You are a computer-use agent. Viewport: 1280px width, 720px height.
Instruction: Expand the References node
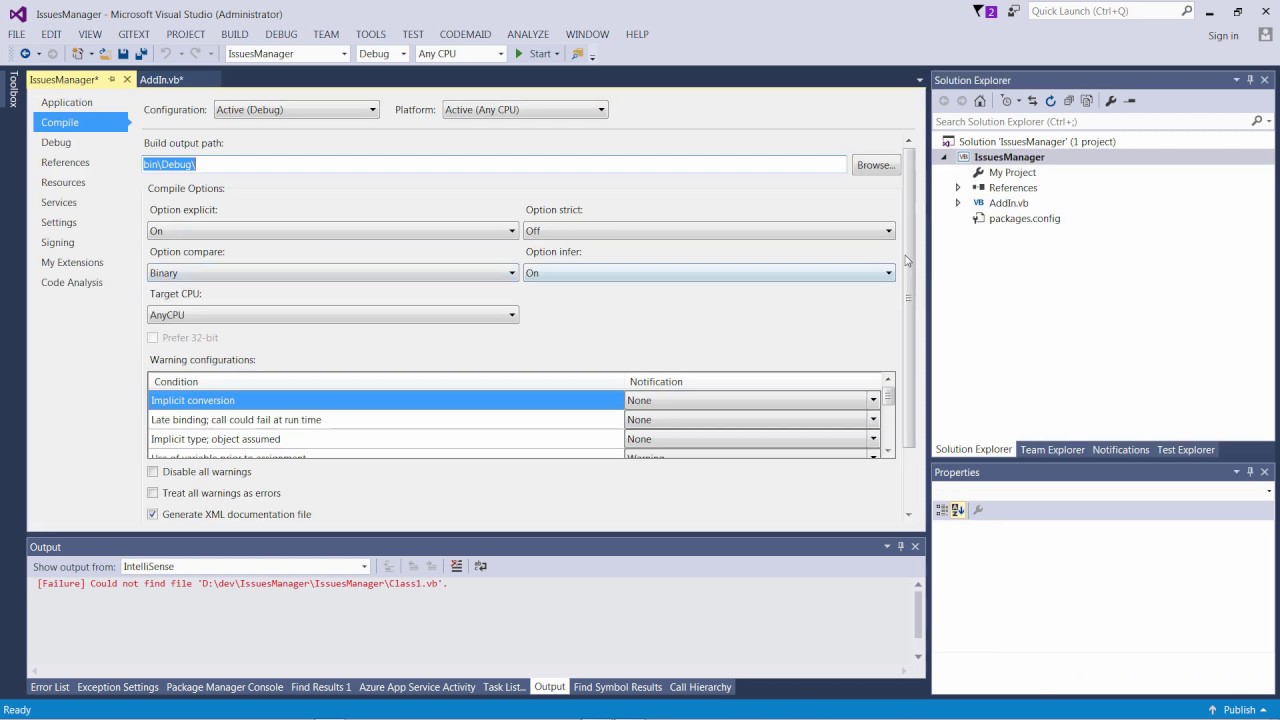[958, 188]
